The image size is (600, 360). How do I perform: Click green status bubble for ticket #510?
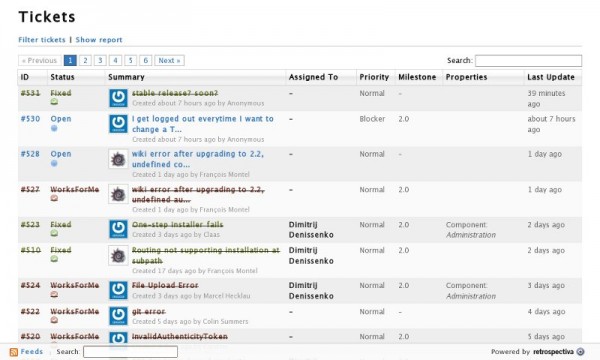tap(54, 259)
